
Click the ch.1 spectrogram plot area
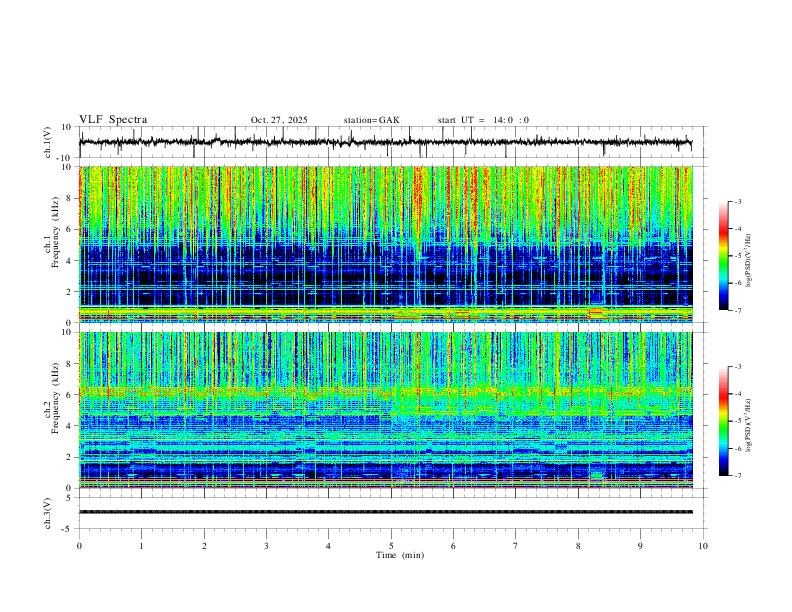tap(386, 244)
